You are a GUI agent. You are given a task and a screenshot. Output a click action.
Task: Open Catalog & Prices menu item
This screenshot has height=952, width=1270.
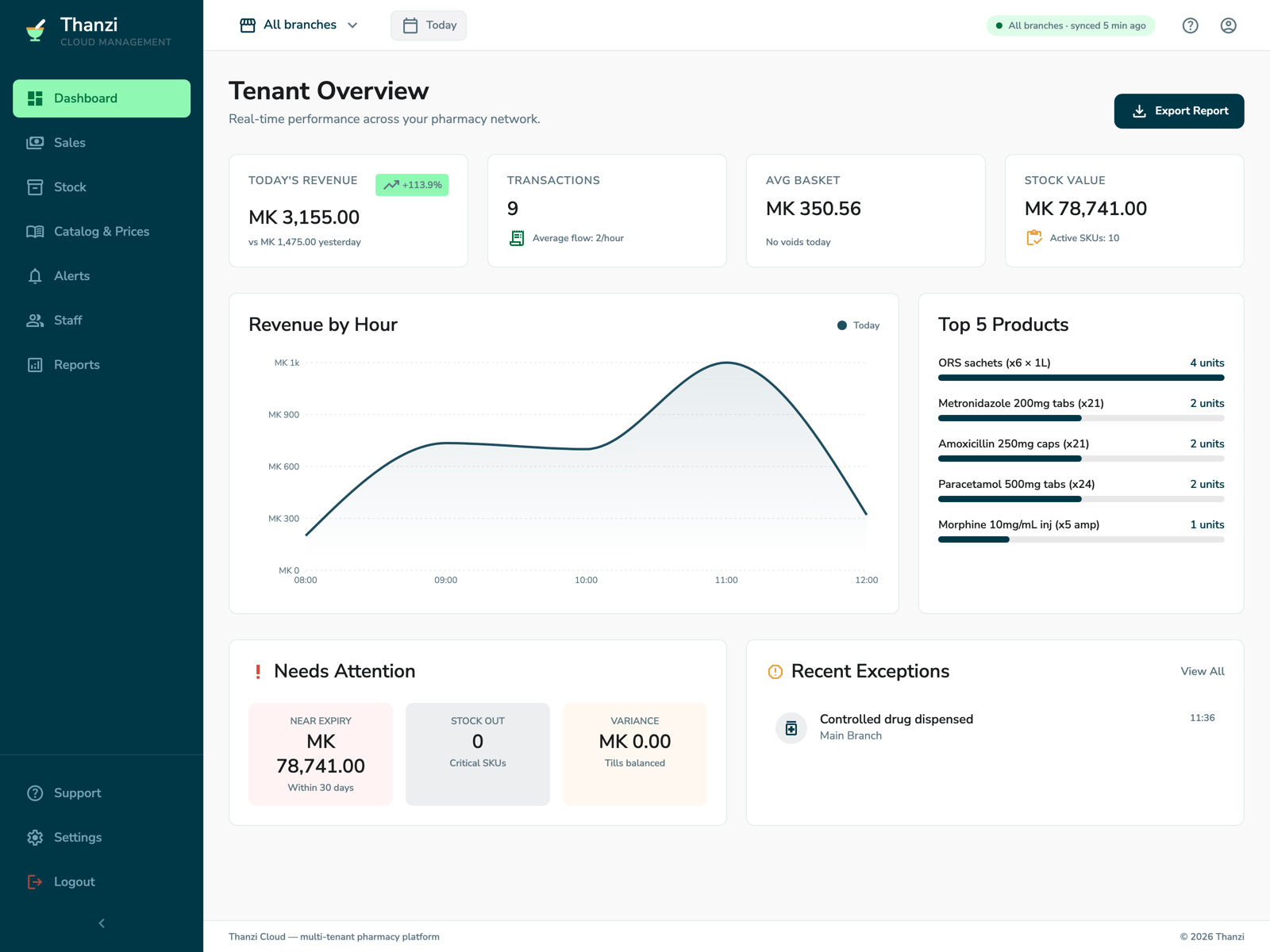[102, 232]
